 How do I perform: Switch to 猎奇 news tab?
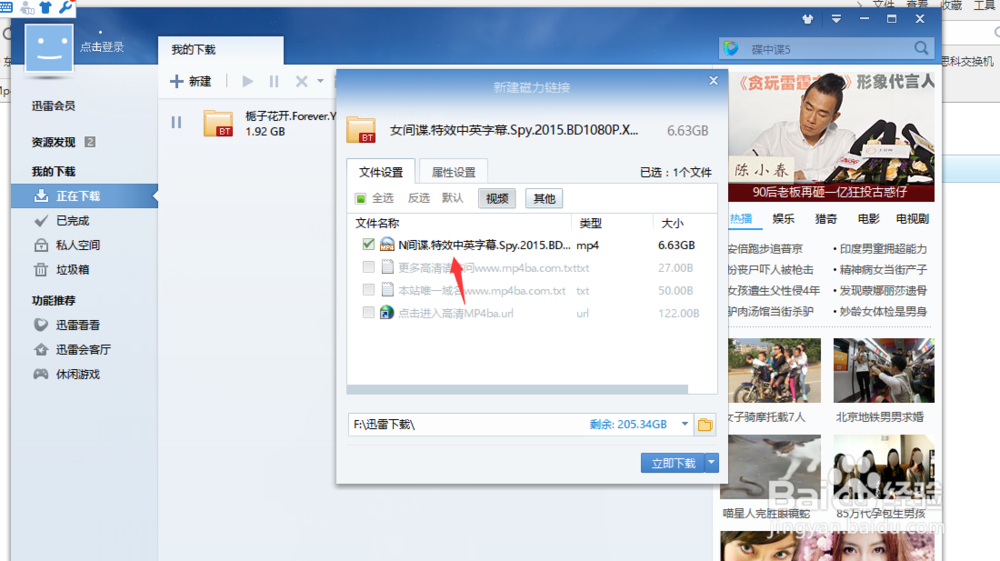pos(826,219)
